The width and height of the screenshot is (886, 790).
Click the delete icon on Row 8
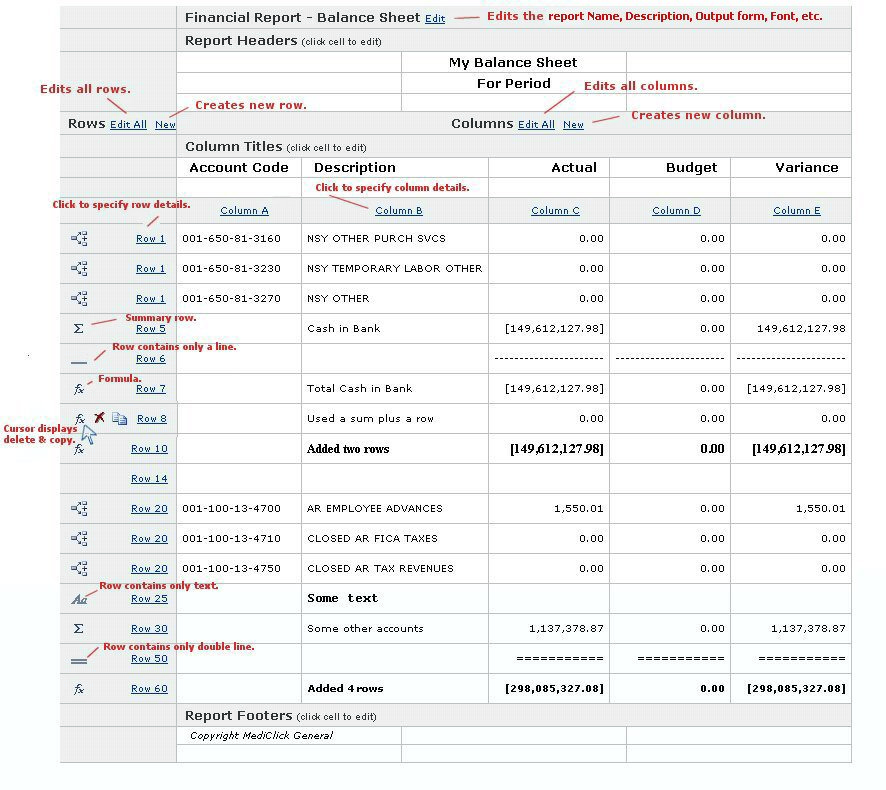click(x=99, y=417)
